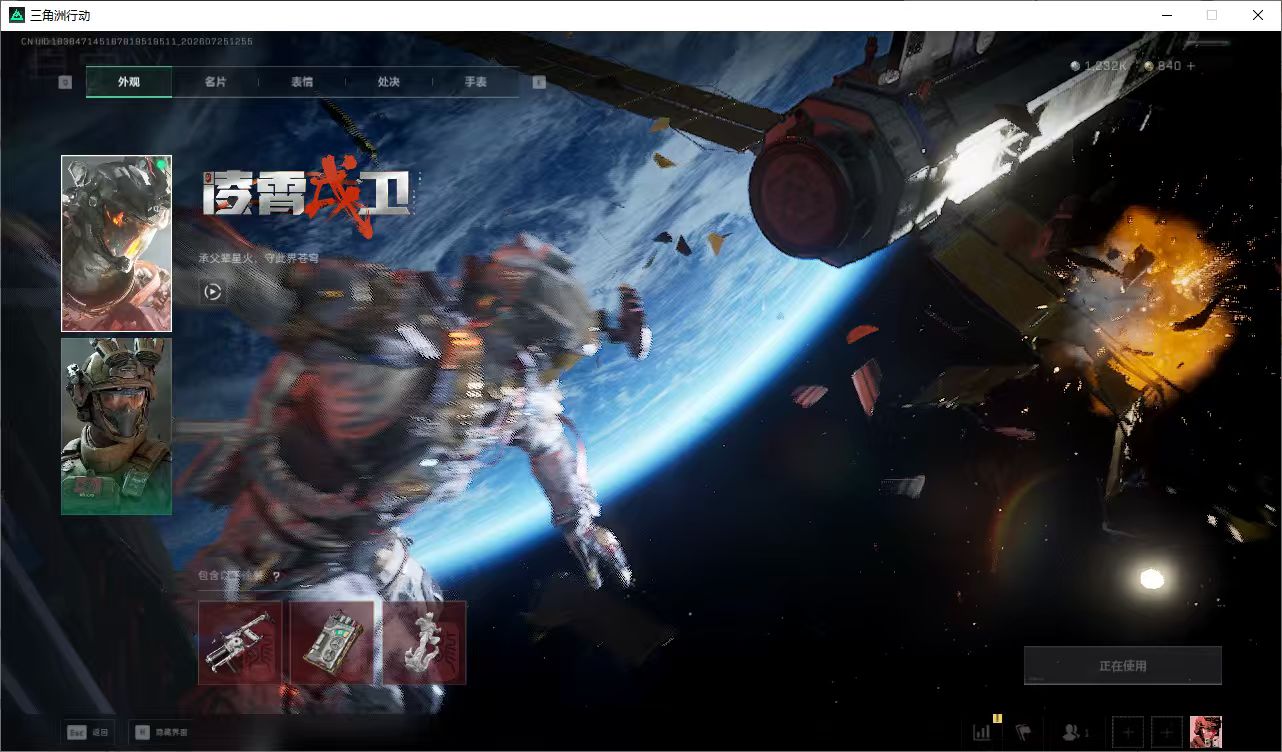Select the 手表 tab
Screen dimensions: 1282x752
pyautogui.click(x=475, y=82)
